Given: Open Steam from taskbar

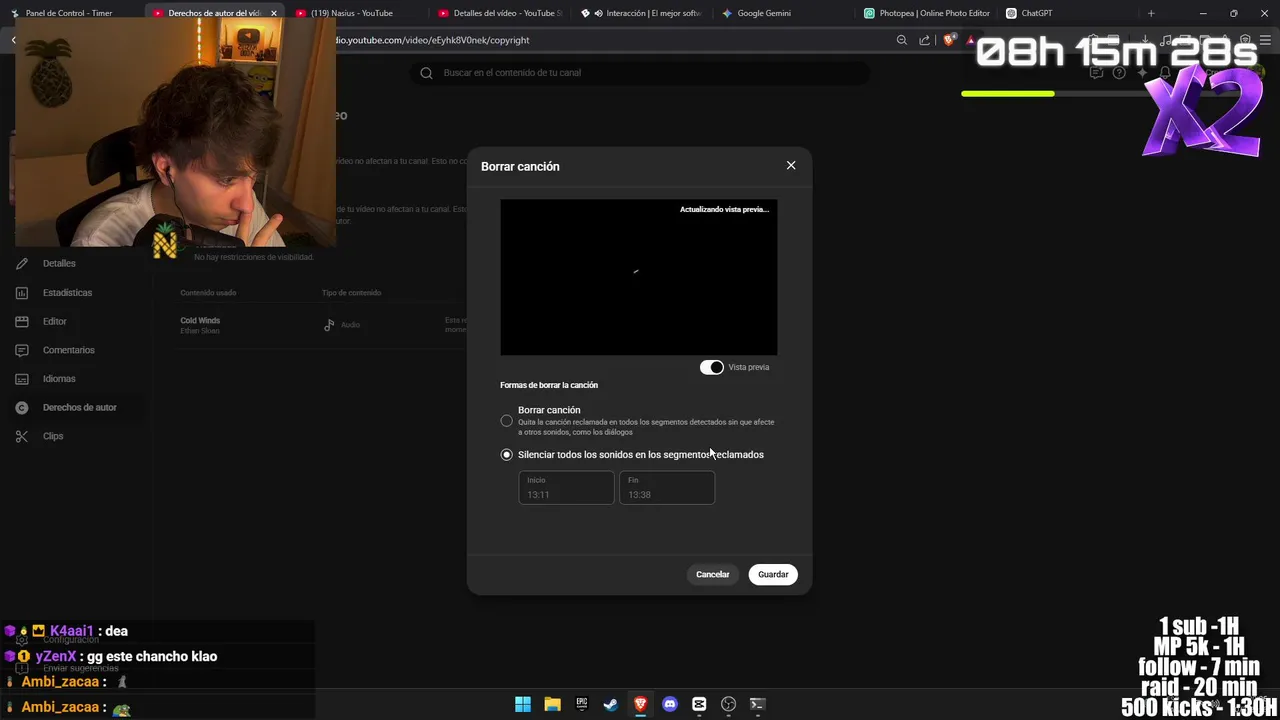Looking at the screenshot, I should 611,704.
